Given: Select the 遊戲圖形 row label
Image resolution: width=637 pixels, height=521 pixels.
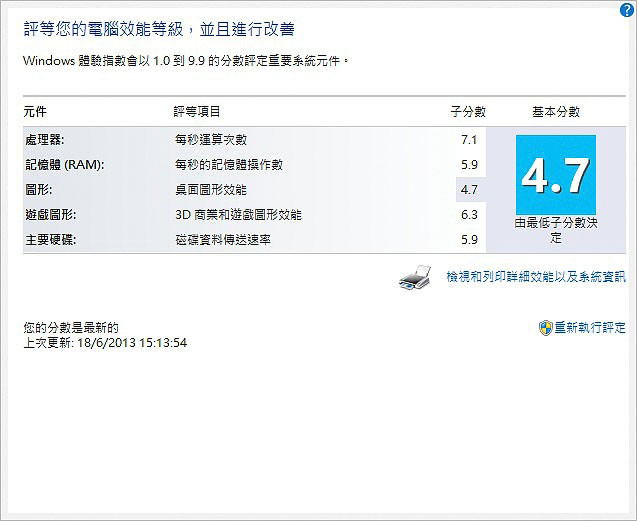Looking at the screenshot, I should pyautogui.click(x=51, y=215).
